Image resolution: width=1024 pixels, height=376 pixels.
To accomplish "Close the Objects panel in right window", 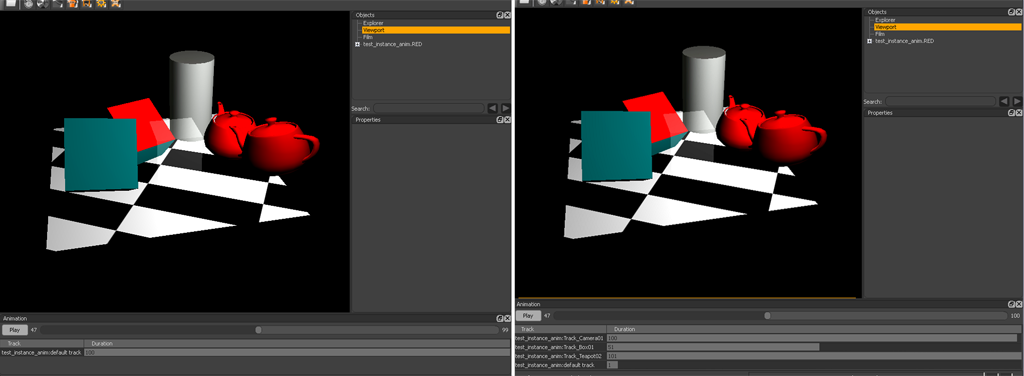I will [x=1019, y=12].
